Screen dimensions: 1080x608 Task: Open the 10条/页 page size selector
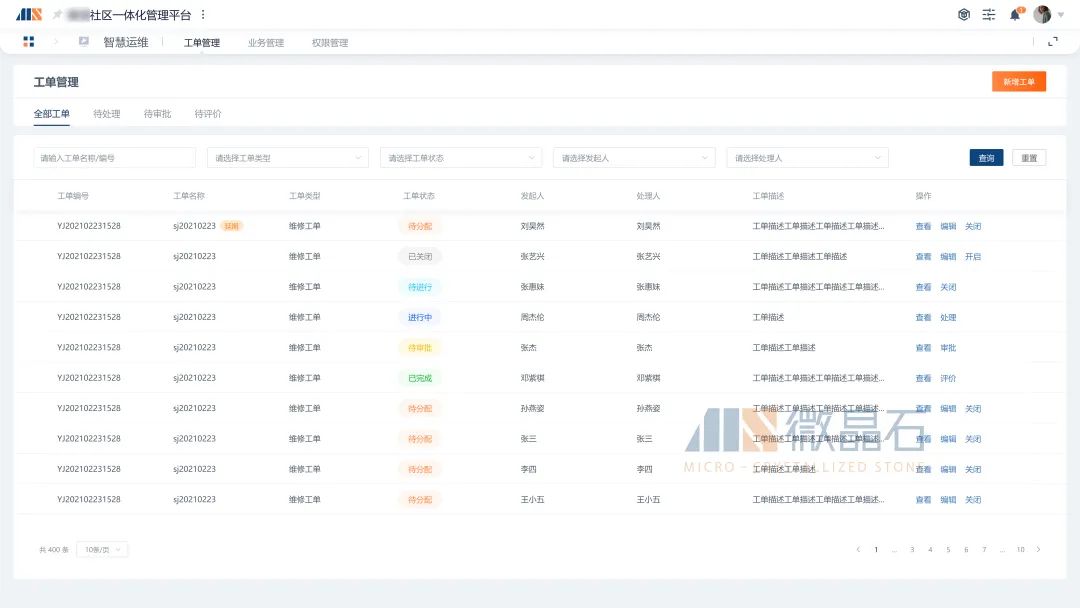[x=102, y=550]
